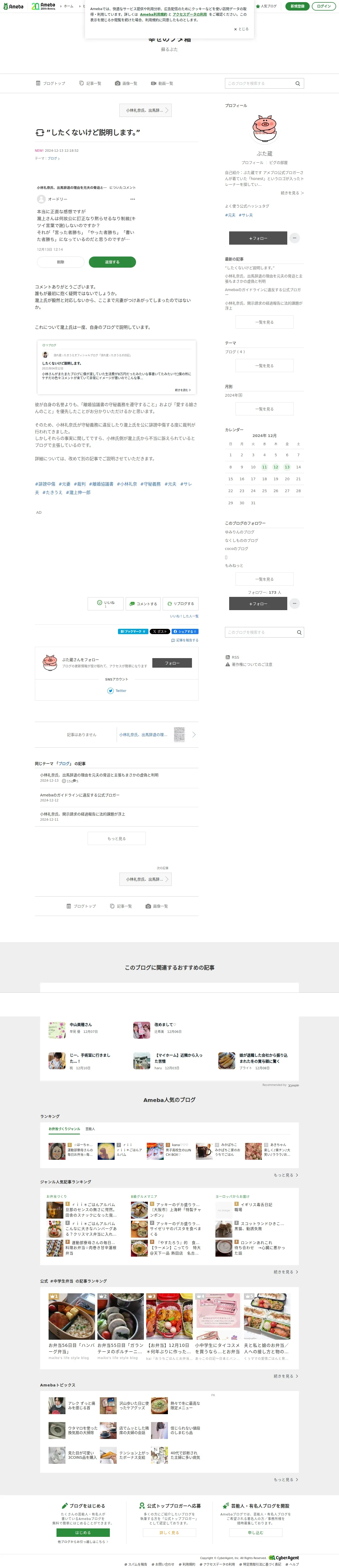Click the Ameba logo in header
Viewport: 339px width, 1568px height.
coord(13,6)
